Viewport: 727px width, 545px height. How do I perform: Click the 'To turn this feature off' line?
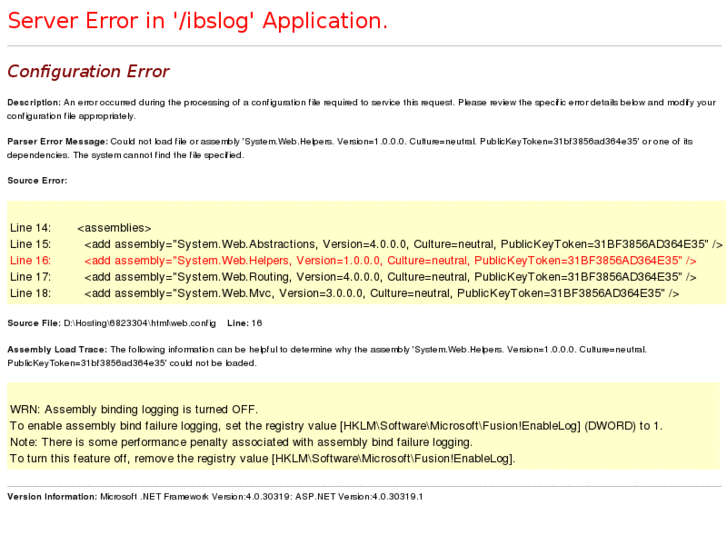(262, 459)
